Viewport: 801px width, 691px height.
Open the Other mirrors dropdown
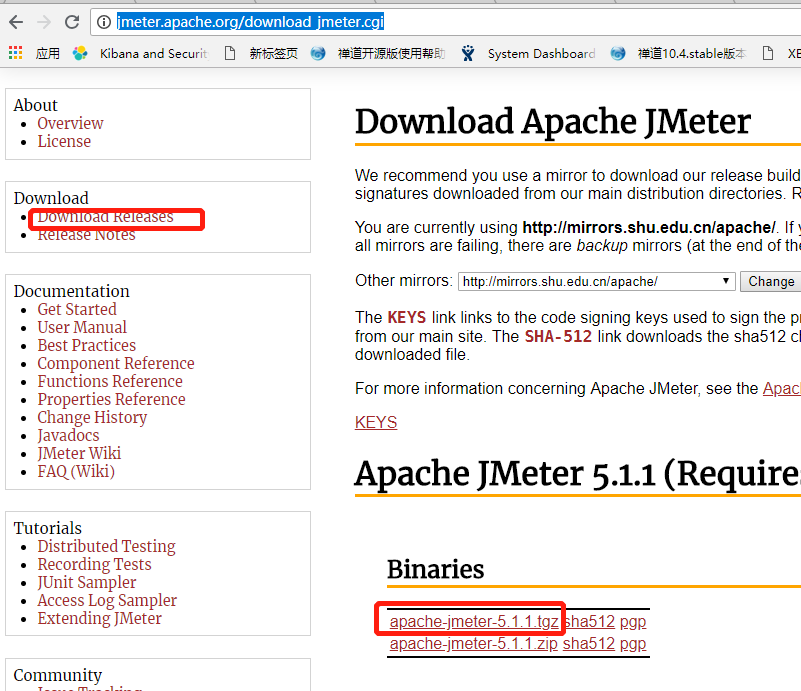[x=596, y=281]
